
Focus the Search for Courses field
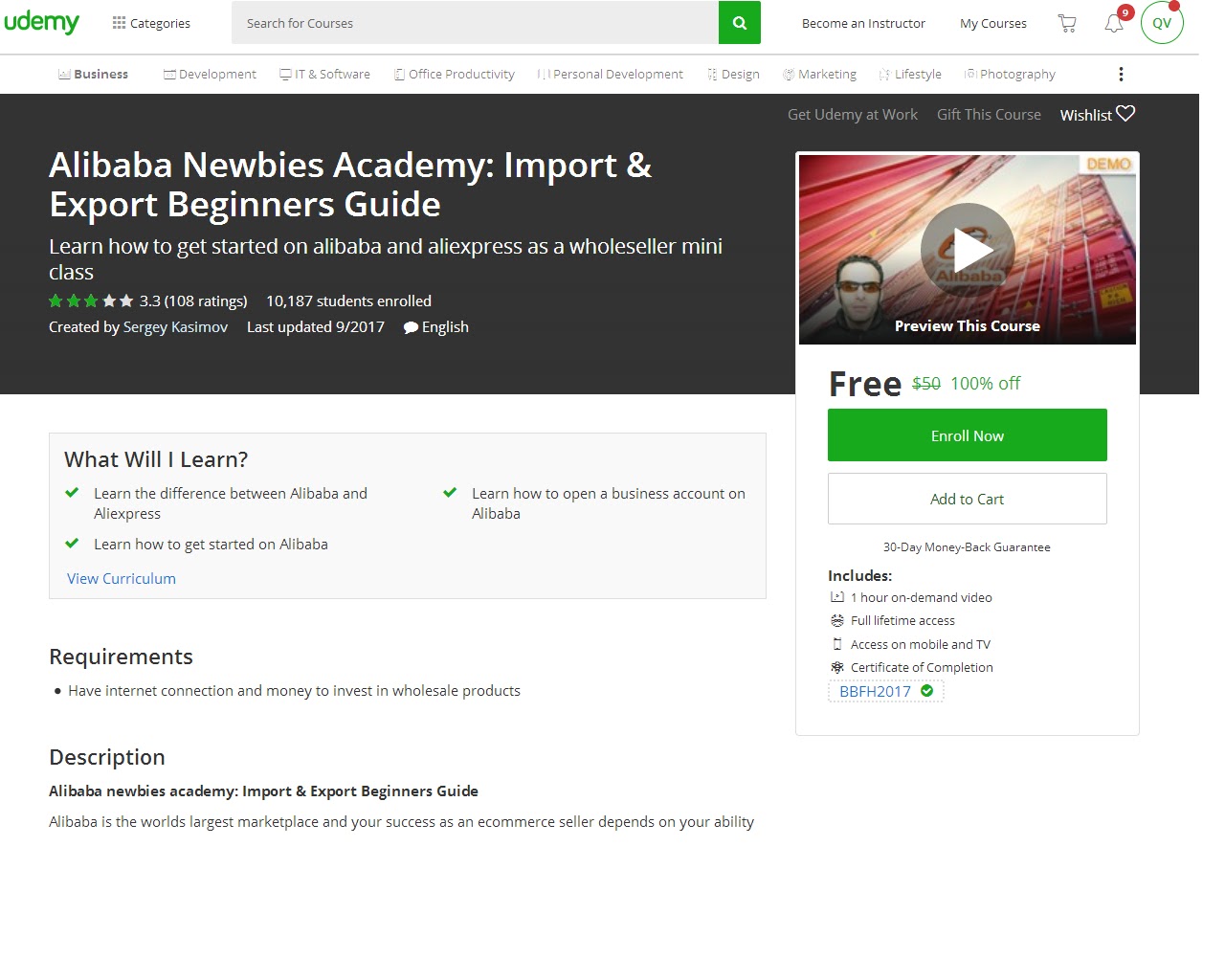(x=475, y=23)
